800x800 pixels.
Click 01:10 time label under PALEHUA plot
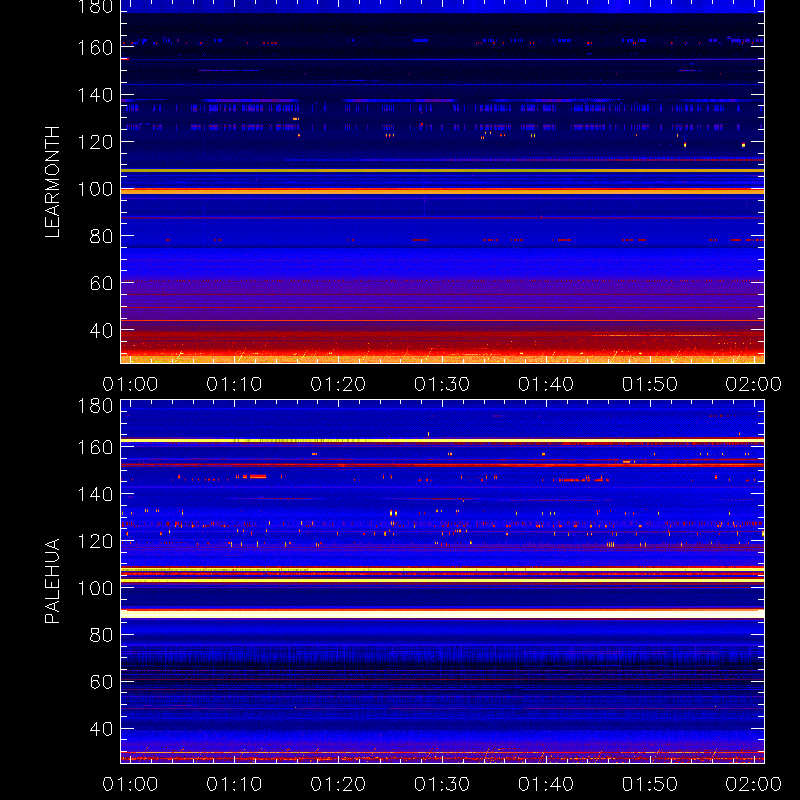[234, 784]
